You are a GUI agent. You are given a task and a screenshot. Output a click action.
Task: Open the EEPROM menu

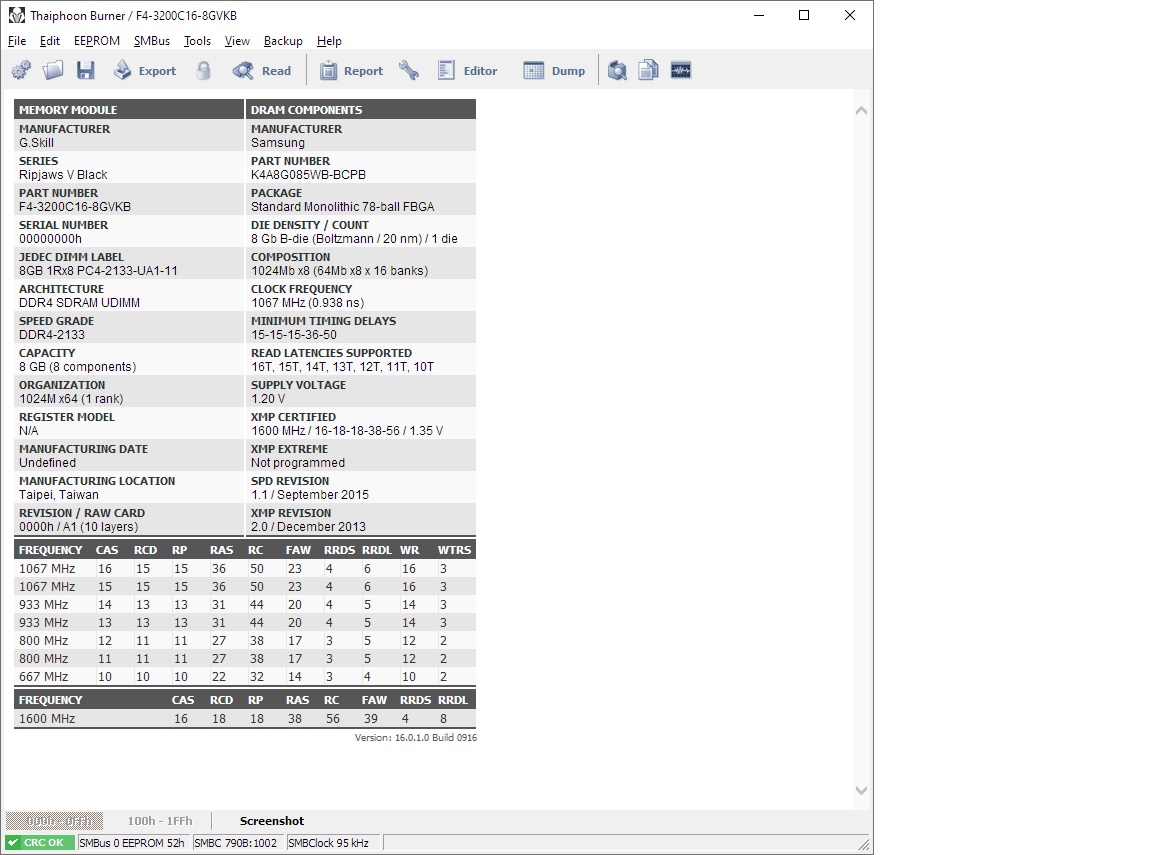97,41
